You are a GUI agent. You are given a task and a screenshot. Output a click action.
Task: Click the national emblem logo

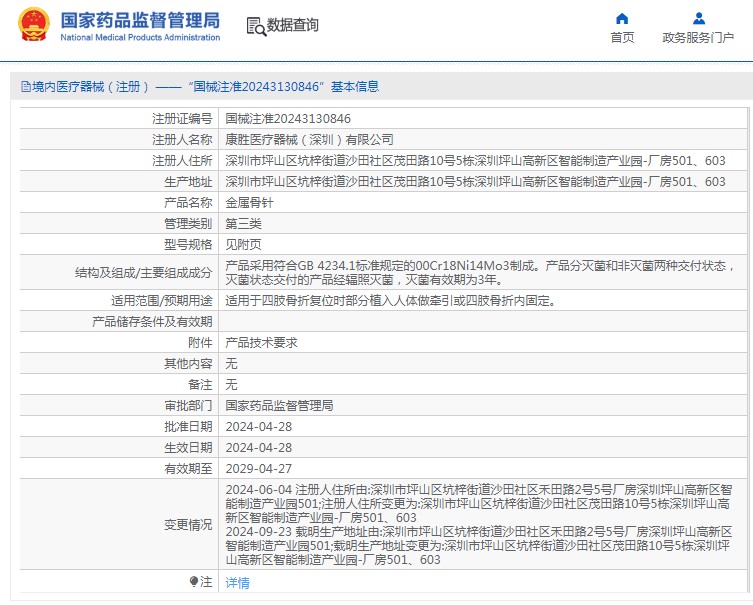point(33,25)
